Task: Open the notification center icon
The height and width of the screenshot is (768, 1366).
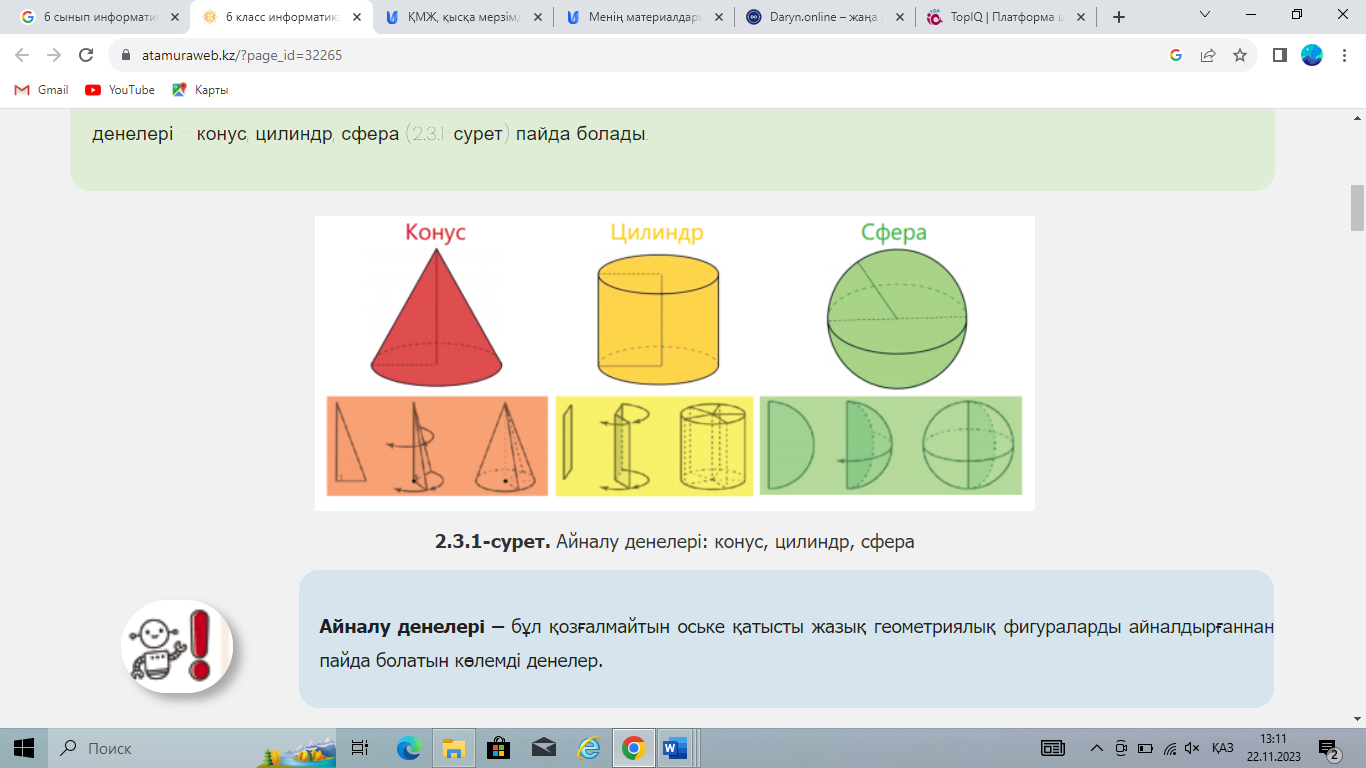Action: tap(1329, 749)
